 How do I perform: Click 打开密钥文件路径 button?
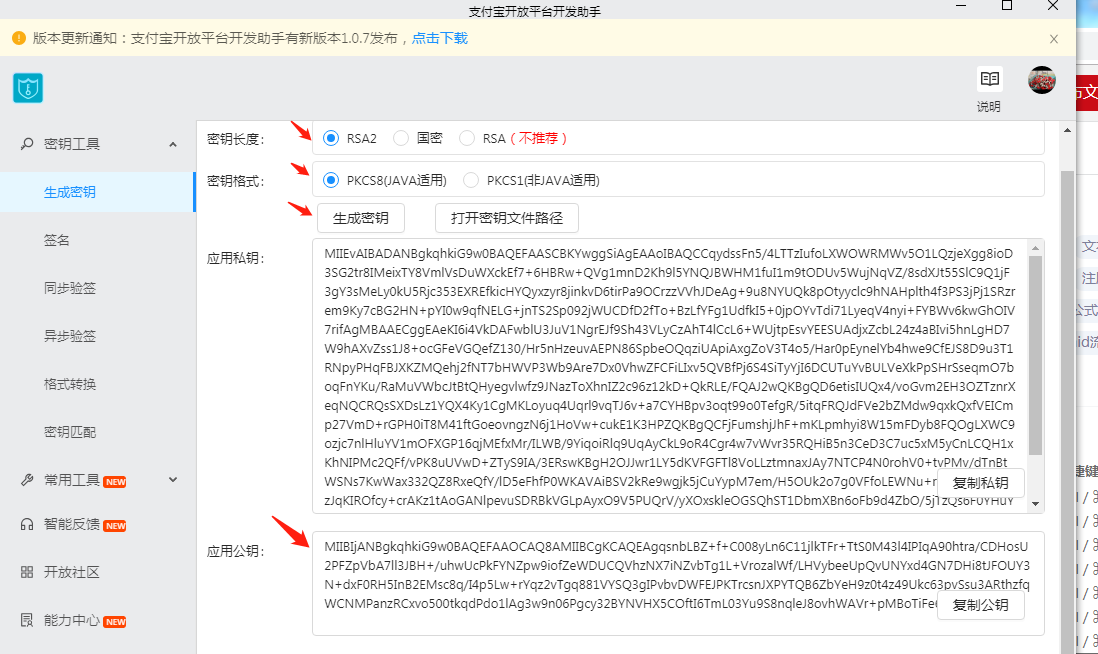coord(507,218)
